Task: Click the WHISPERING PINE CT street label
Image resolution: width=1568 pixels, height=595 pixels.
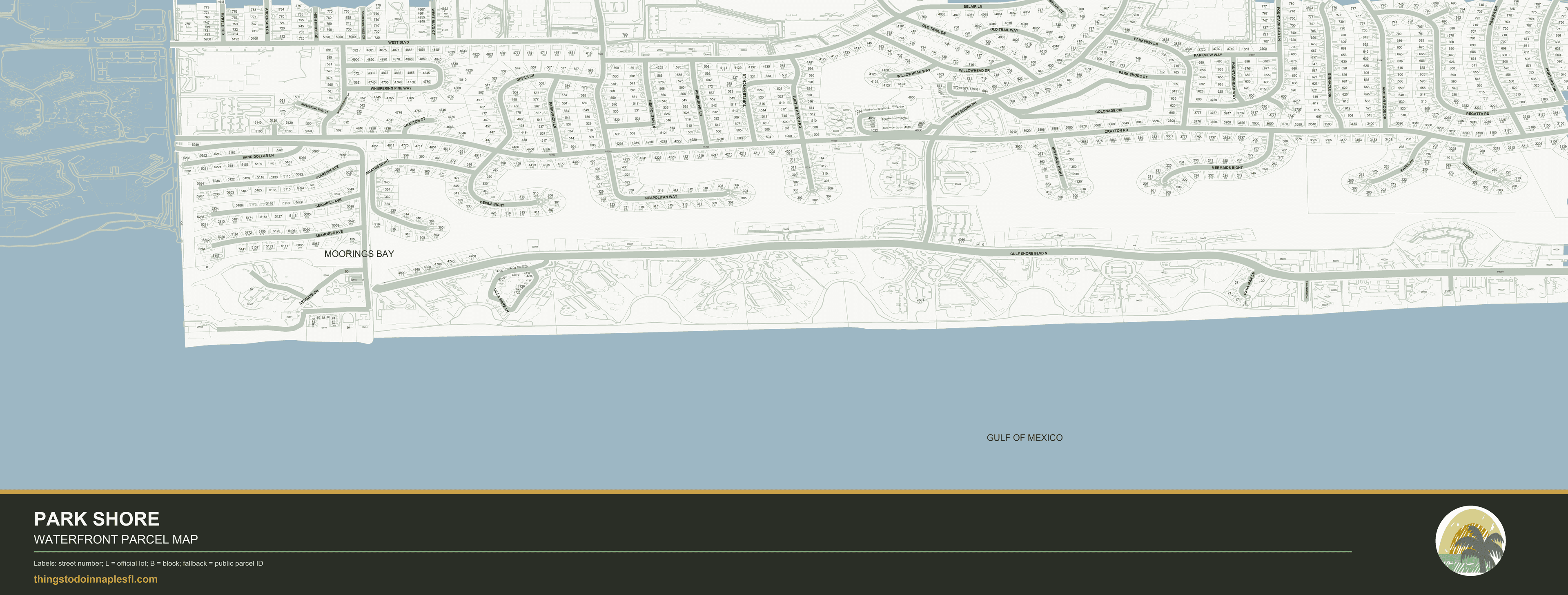Action: (x=314, y=108)
